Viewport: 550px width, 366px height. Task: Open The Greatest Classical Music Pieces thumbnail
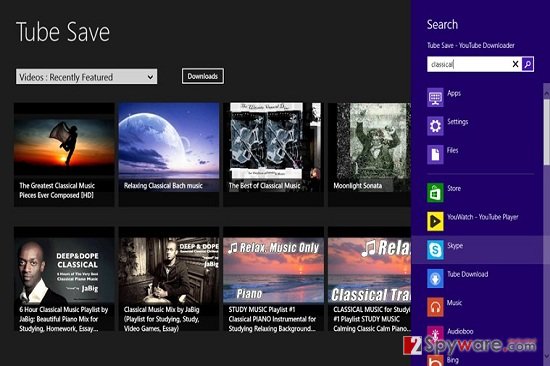[64, 154]
